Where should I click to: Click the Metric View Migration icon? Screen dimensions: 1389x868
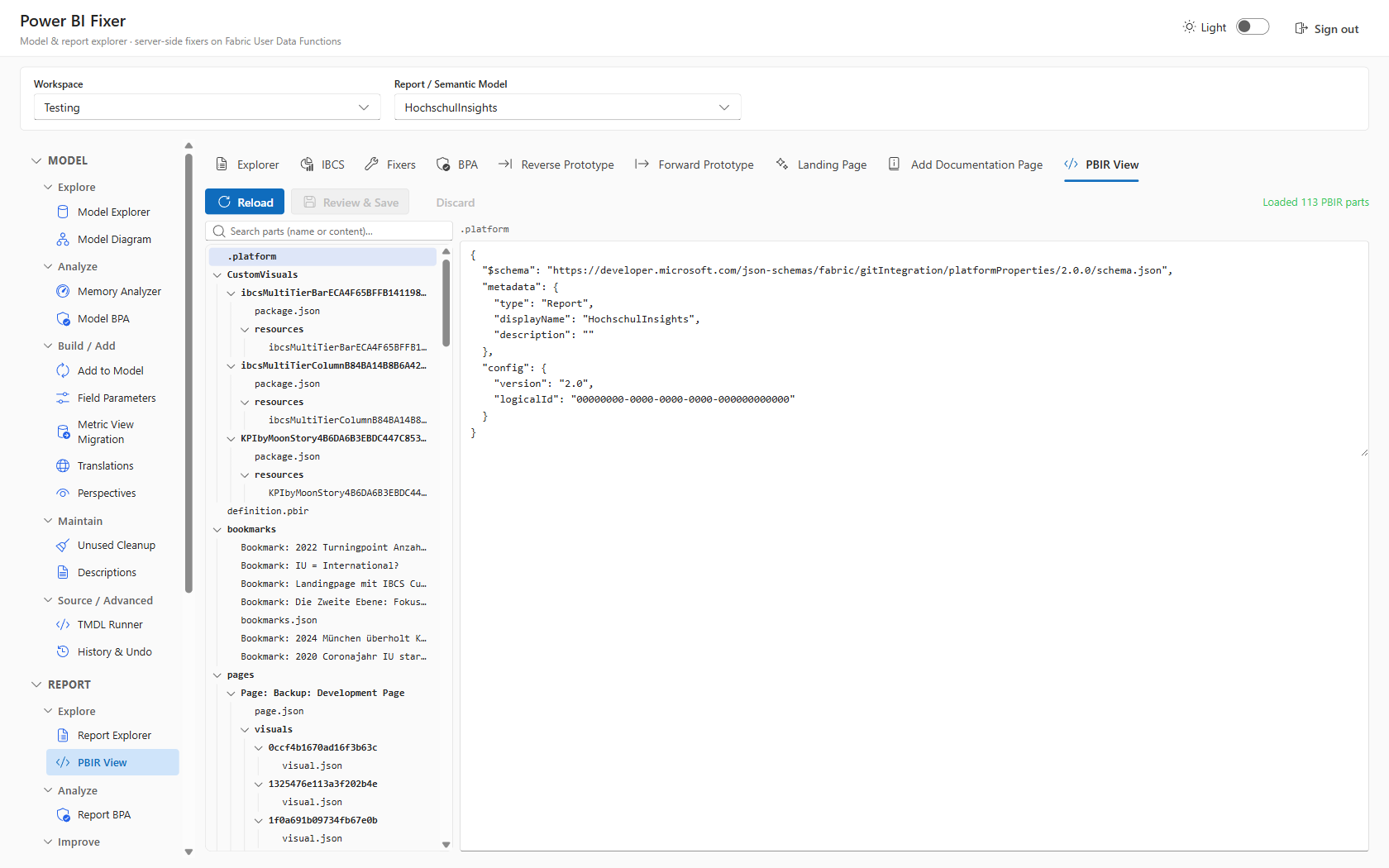(x=63, y=432)
